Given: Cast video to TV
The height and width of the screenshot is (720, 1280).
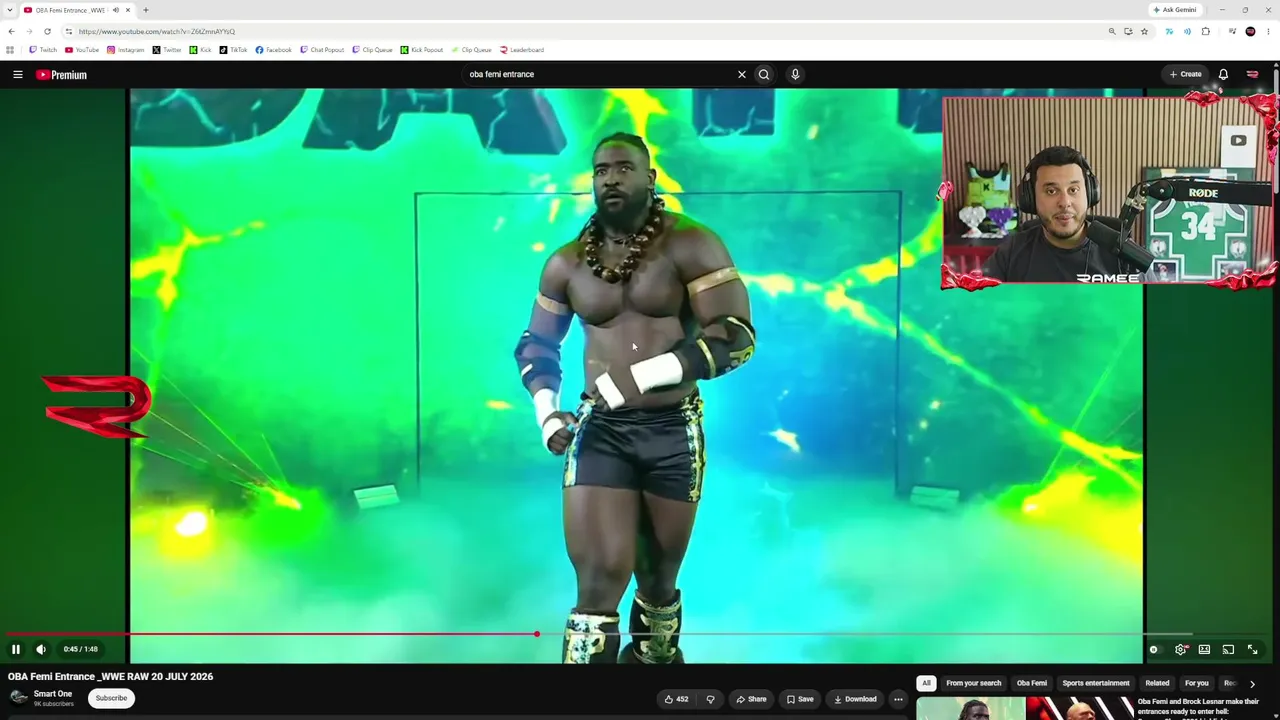Looking at the screenshot, I should click(1228, 649).
